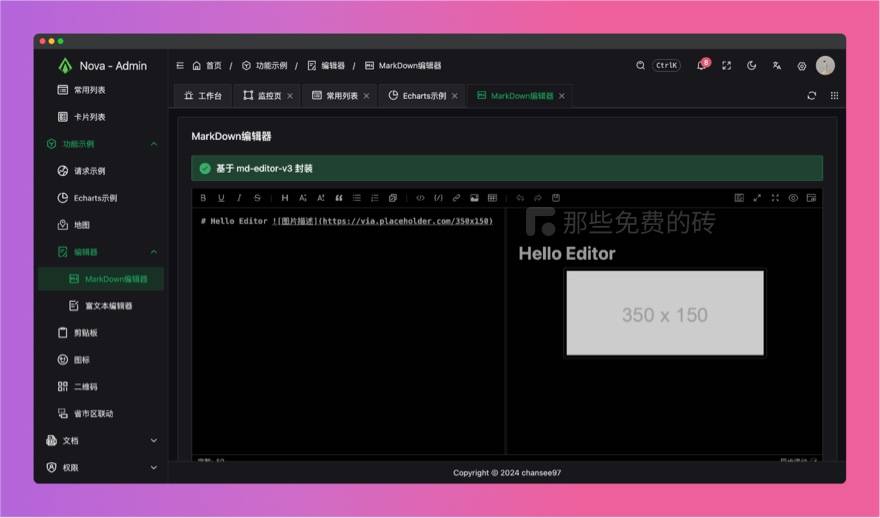Viewport: 880px width, 518px height.
Task: Open settings with the gear icon
Action: (x=802, y=66)
